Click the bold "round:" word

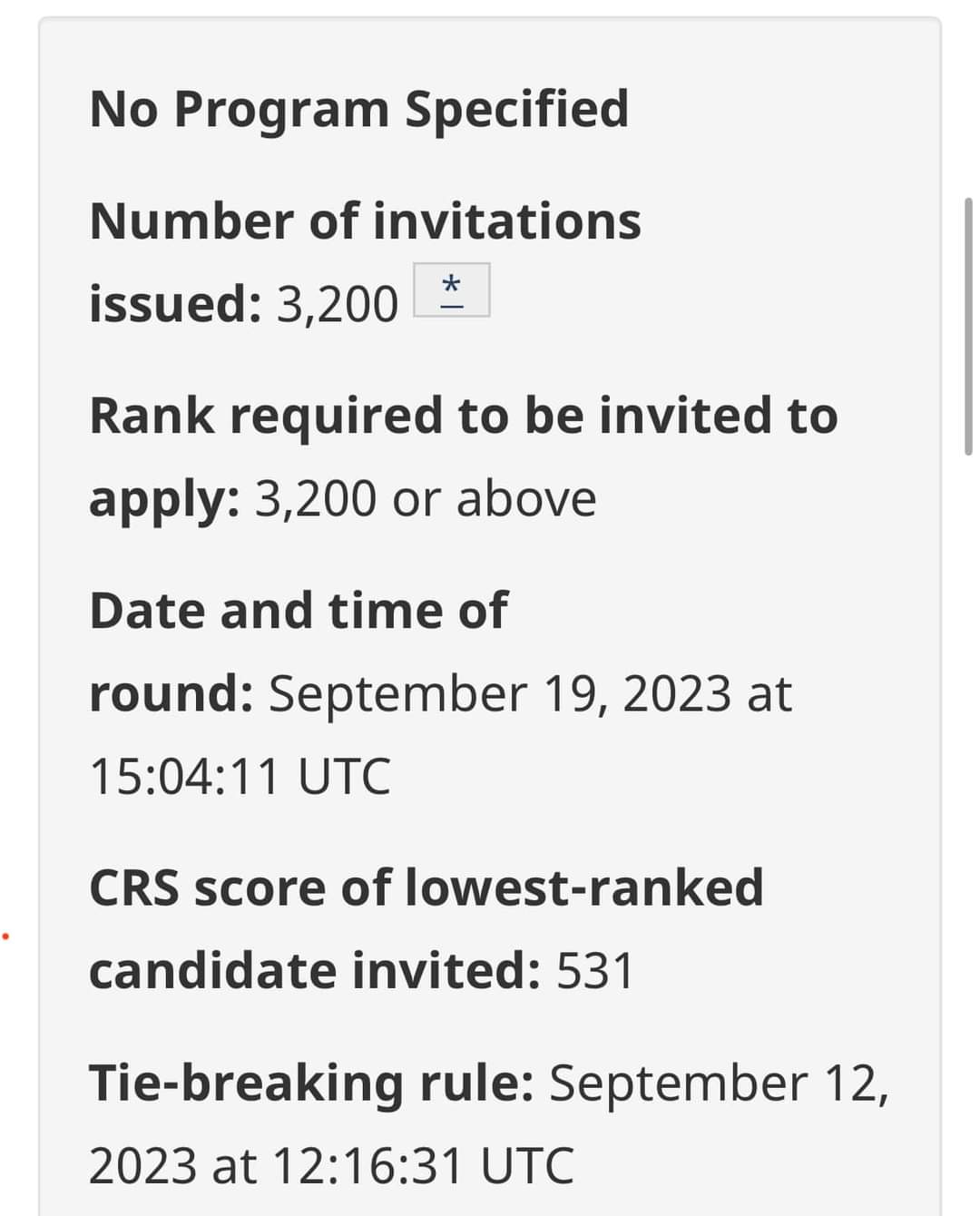coord(171,694)
